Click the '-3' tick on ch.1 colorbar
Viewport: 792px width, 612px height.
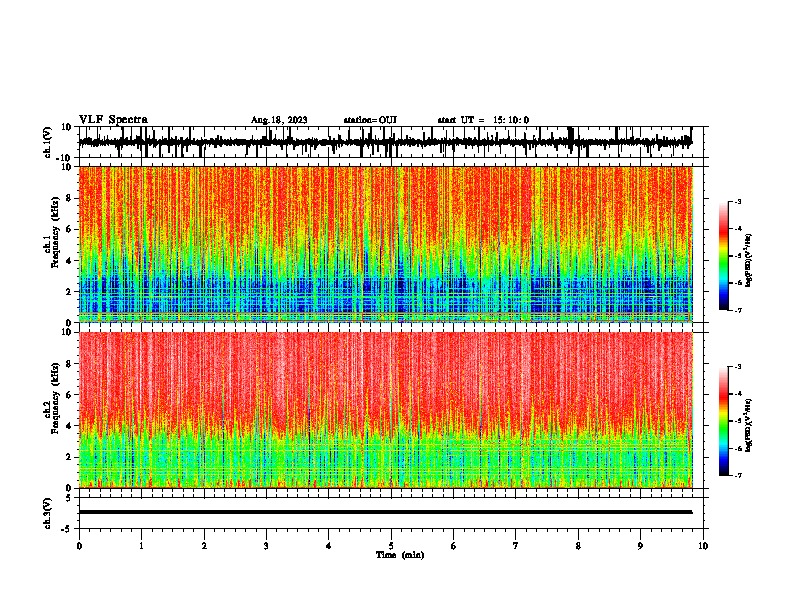click(x=738, y=202)
